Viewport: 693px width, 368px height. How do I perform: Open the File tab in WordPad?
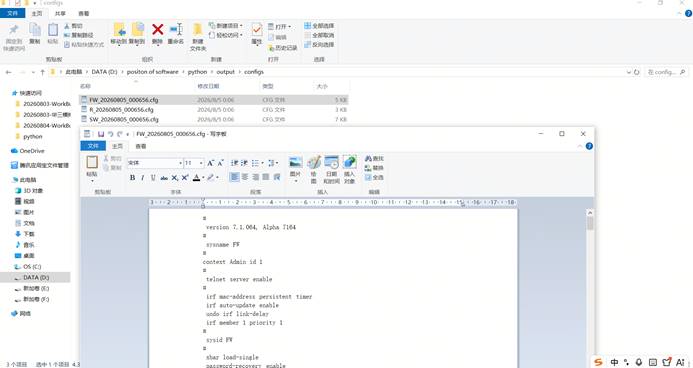pyautogui.click(x=93, y=146)
